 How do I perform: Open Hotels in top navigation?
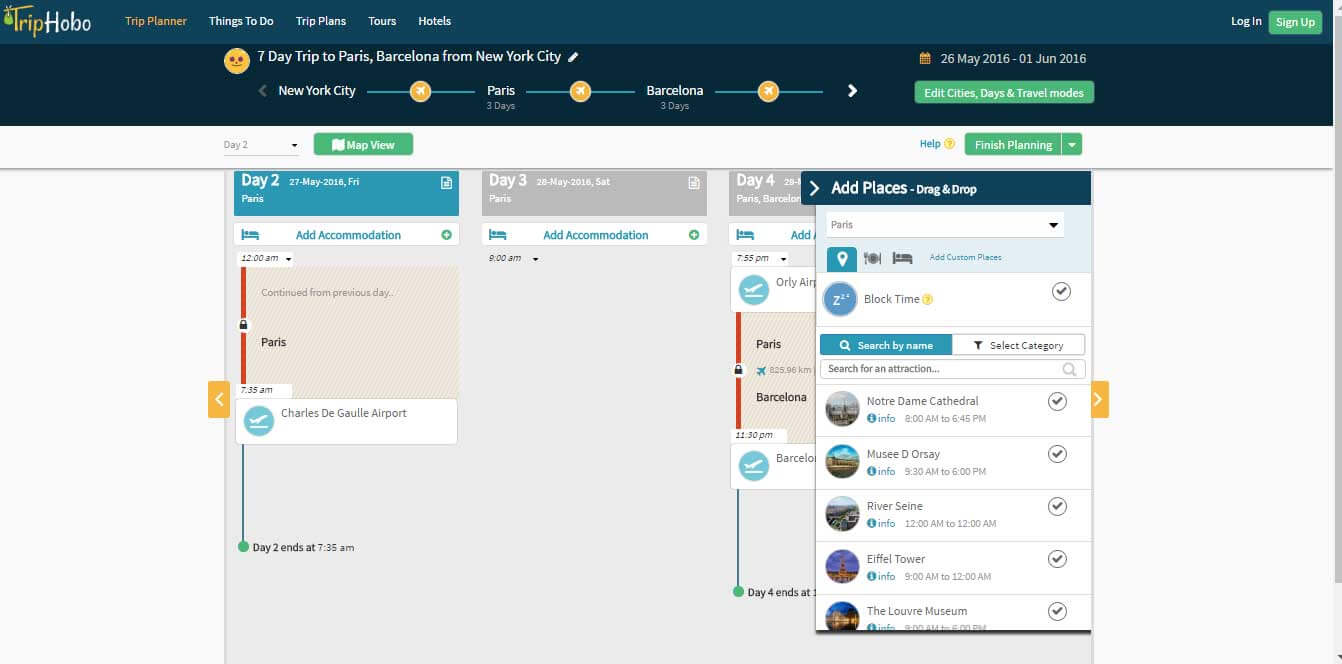pyautogui.click(x=434, y=21)
